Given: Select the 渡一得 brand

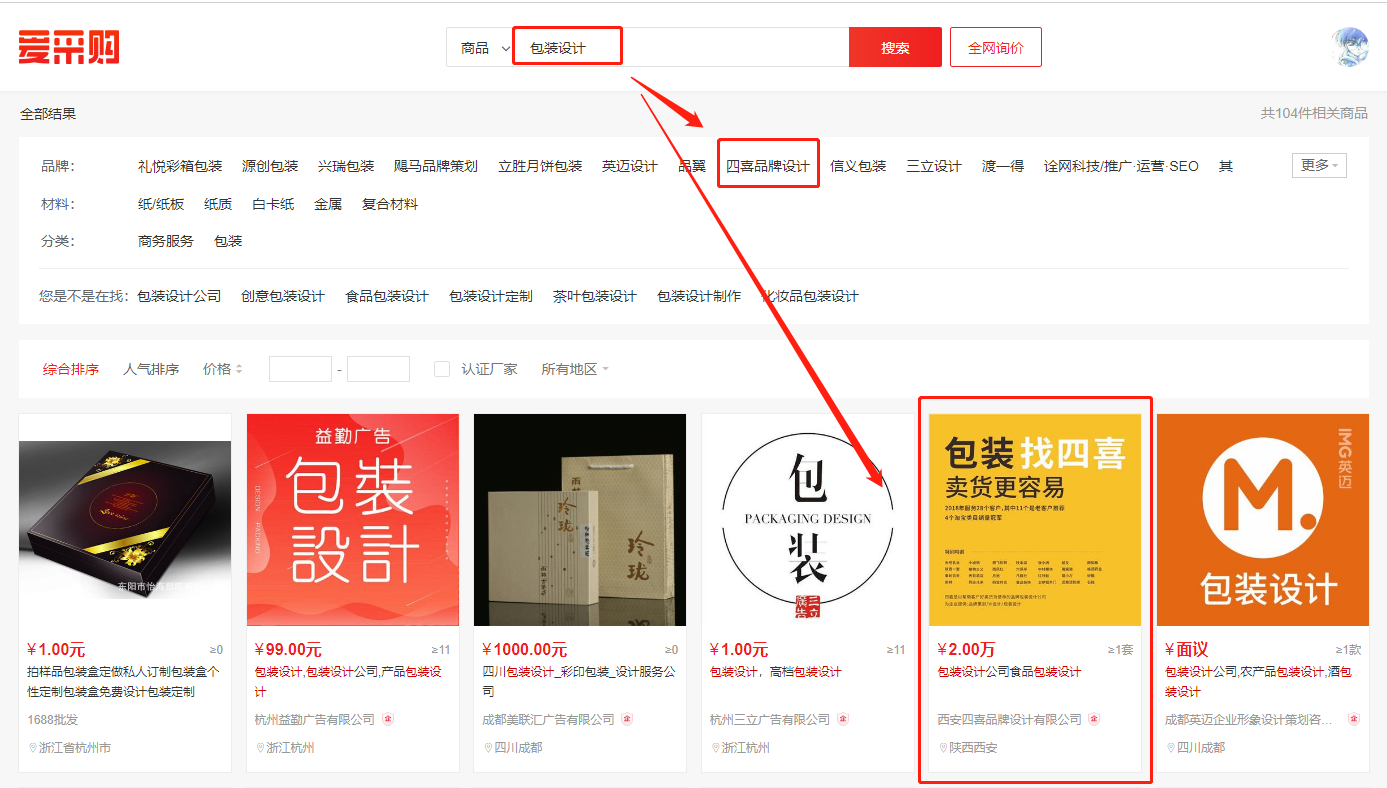Looking at the screenshot, I should 1003,166.
